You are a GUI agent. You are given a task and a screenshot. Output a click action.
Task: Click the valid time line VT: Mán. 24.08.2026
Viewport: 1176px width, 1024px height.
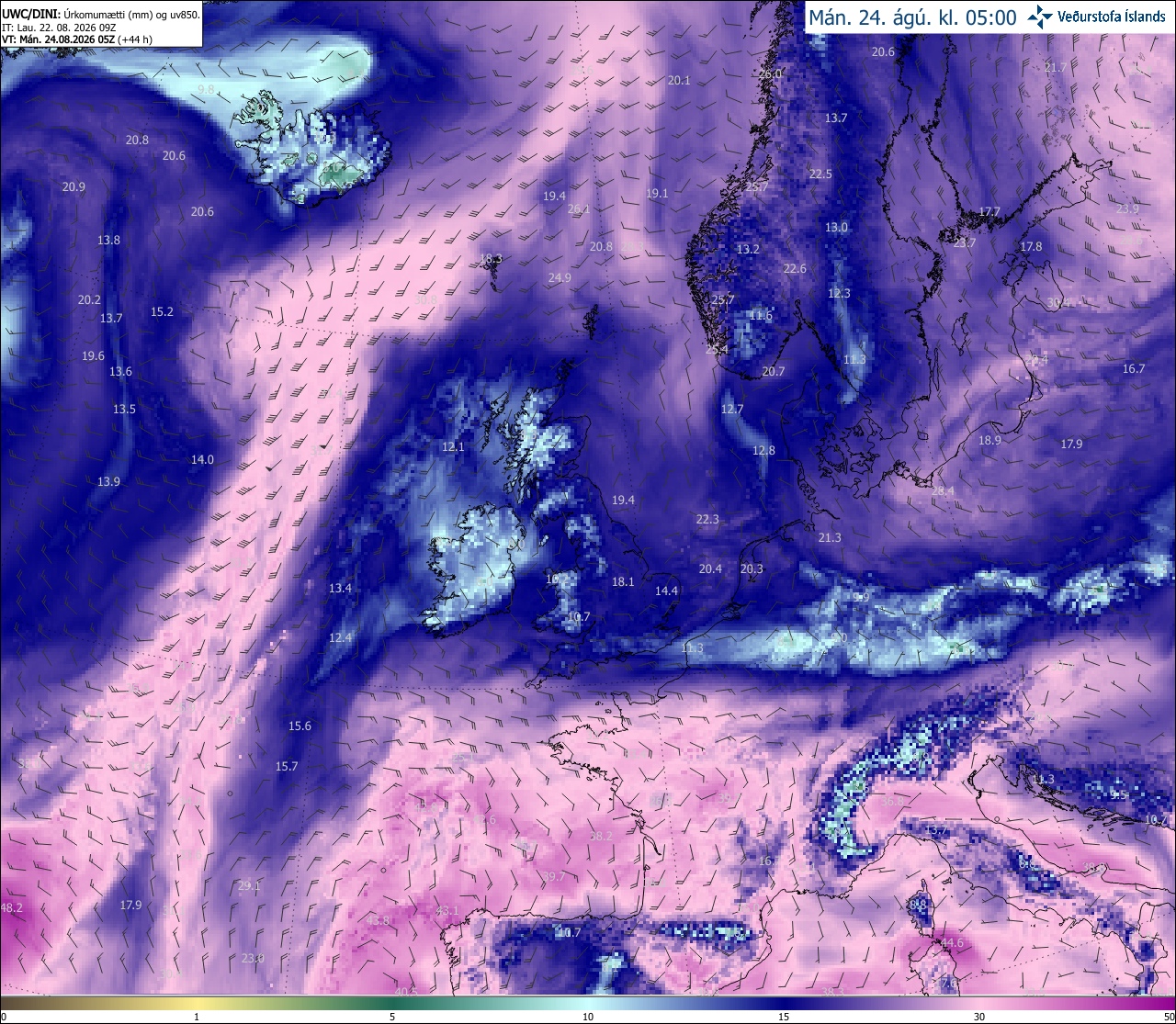[x=77, y=39]
